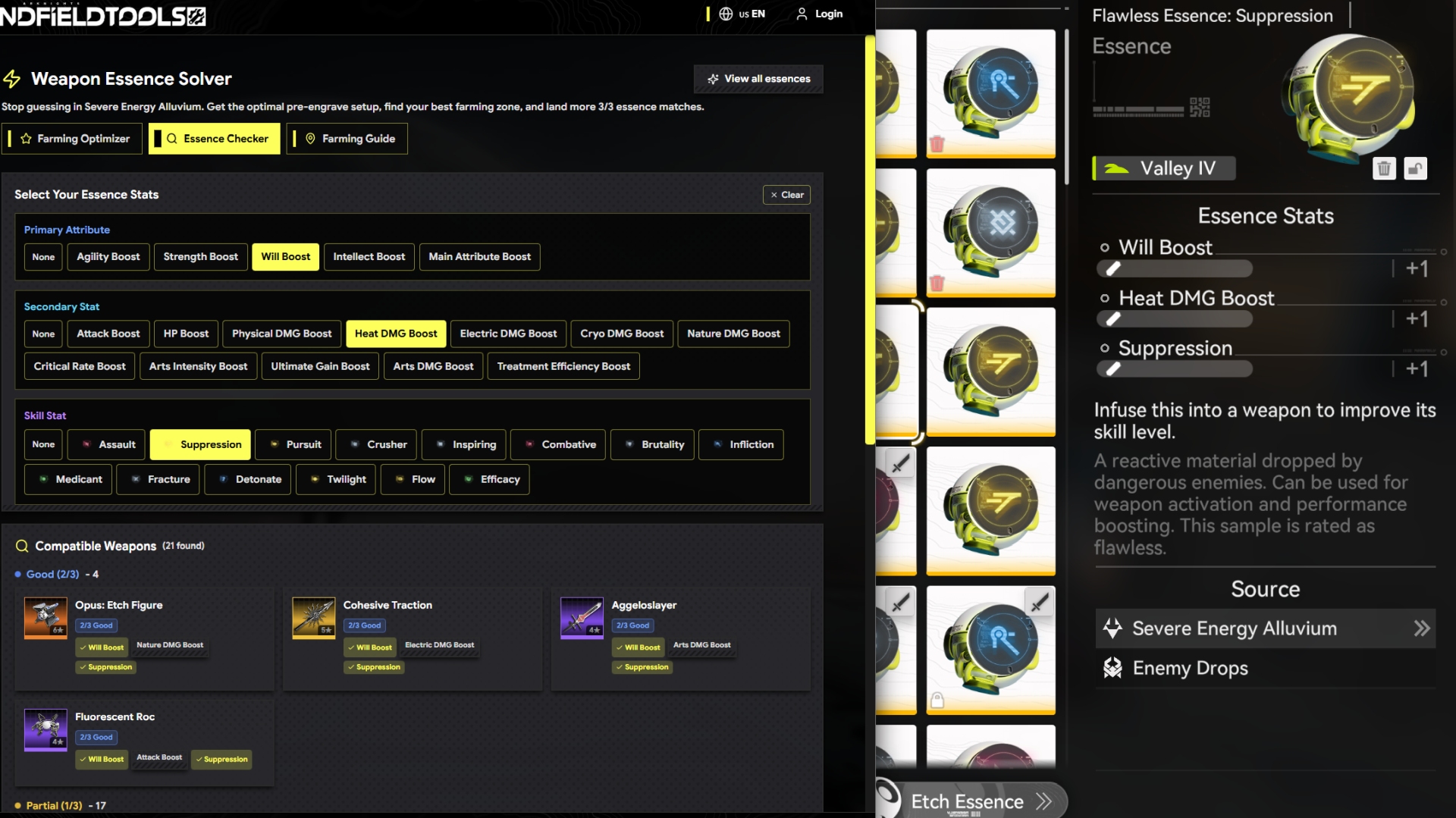Click the Heat DMG Boost level bar in Essence Stats

(1175, 319)
